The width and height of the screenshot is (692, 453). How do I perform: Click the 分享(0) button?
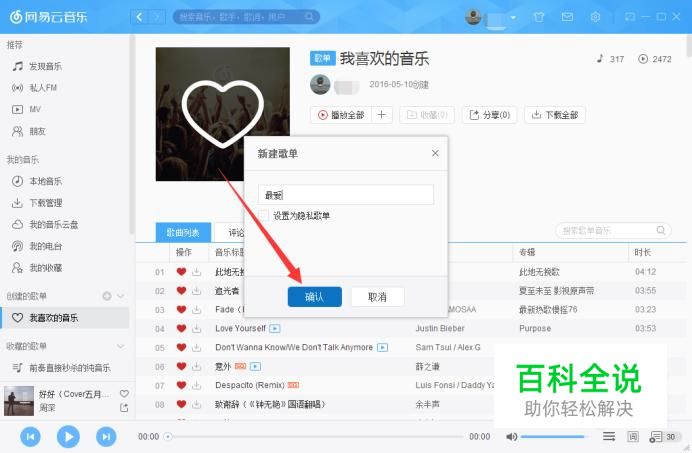(x=489, y=115)
